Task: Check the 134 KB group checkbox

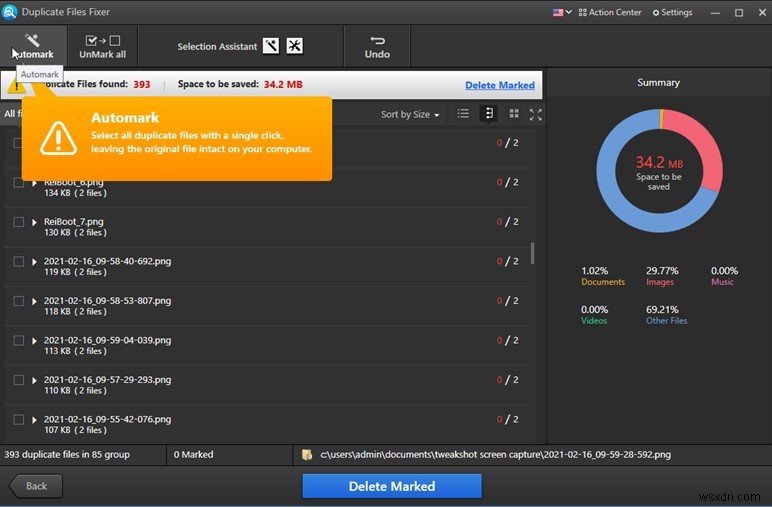Action: click(x=19, y=183)
